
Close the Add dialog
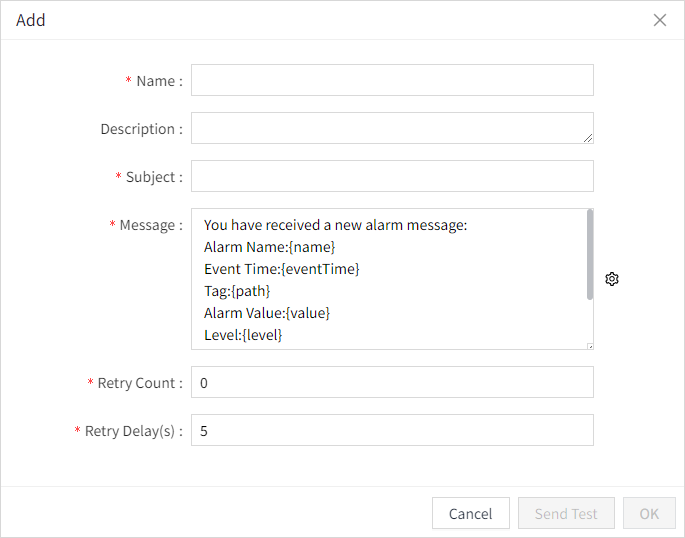point(660,20)
